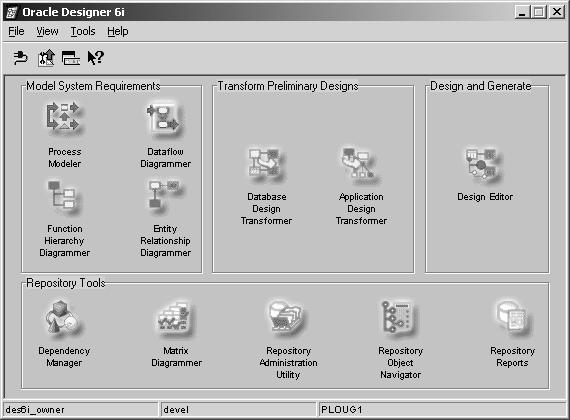Open the Repository Reports icon
The image size is (570, 420).
pos(513,316)
